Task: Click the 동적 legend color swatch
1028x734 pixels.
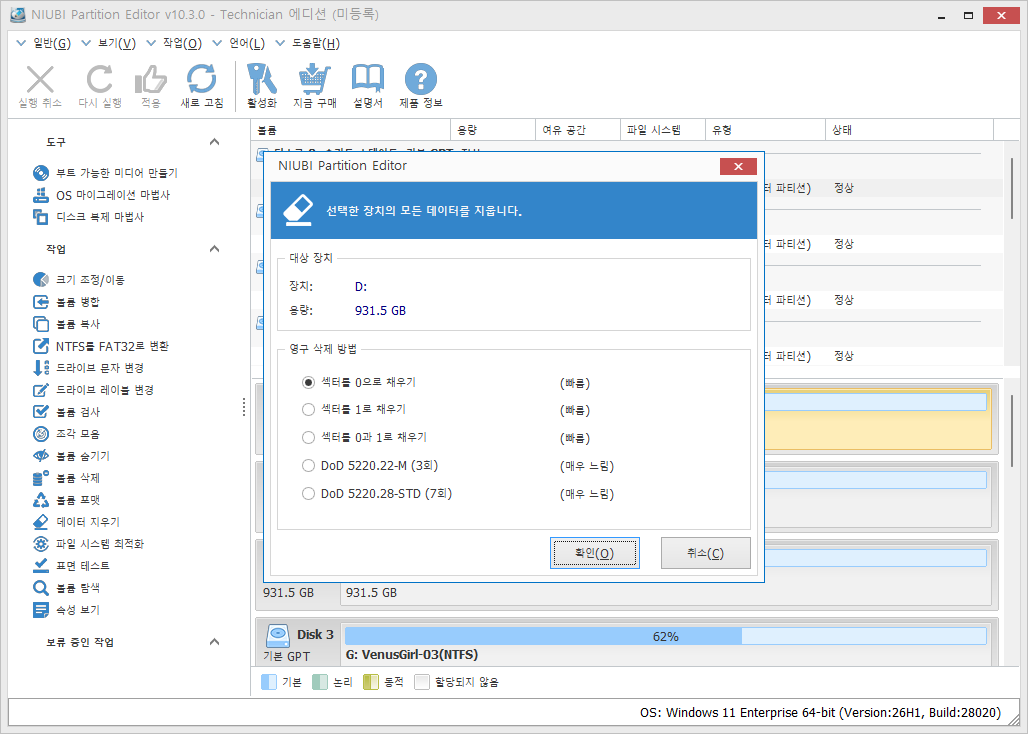Action: point(371,682)
